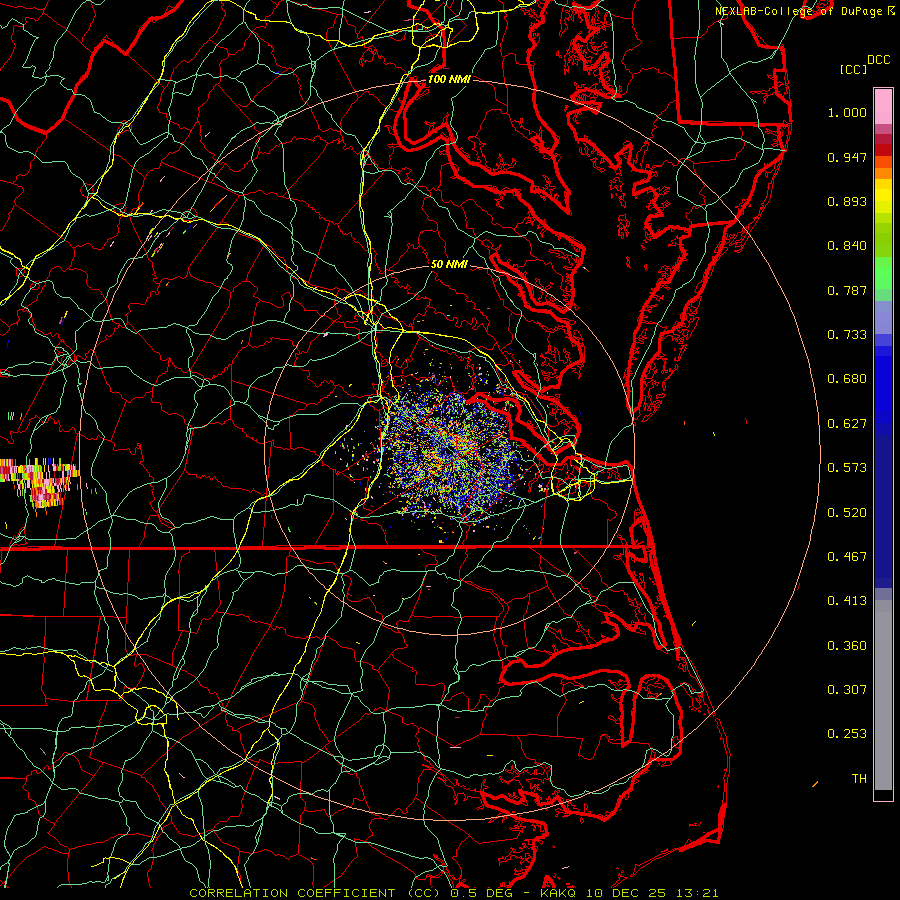Click the 0.787 scale value
The height and width of the screenshot is (900, 900).
[847, 290]
